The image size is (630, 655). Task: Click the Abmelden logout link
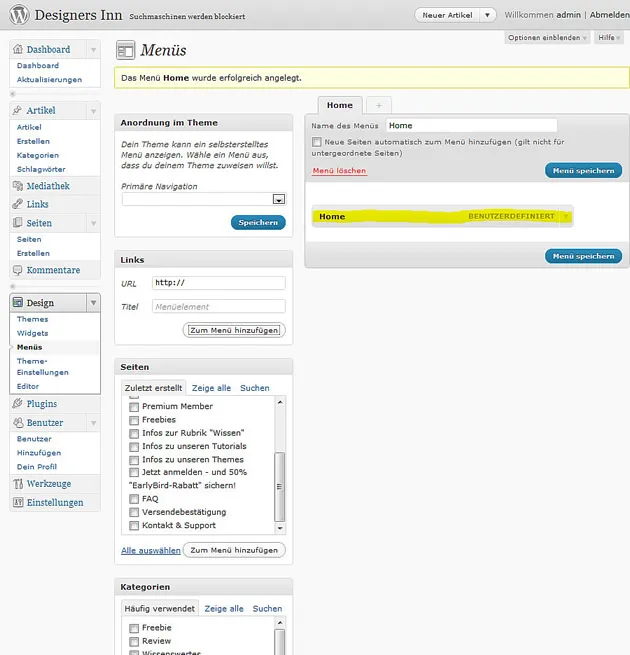click(x=610, y=15)
